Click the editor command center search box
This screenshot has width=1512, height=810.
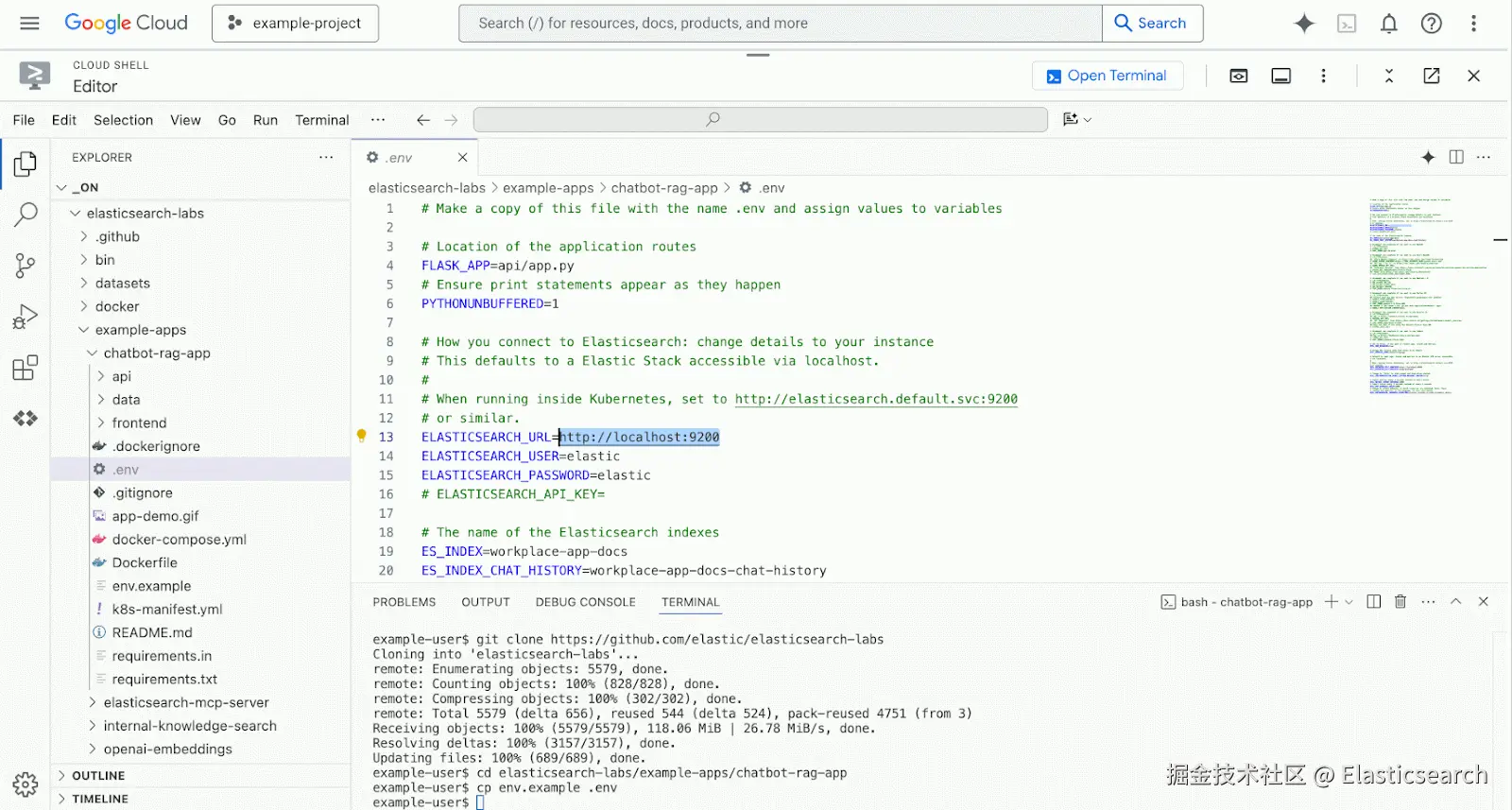click(x=761, y=119)
